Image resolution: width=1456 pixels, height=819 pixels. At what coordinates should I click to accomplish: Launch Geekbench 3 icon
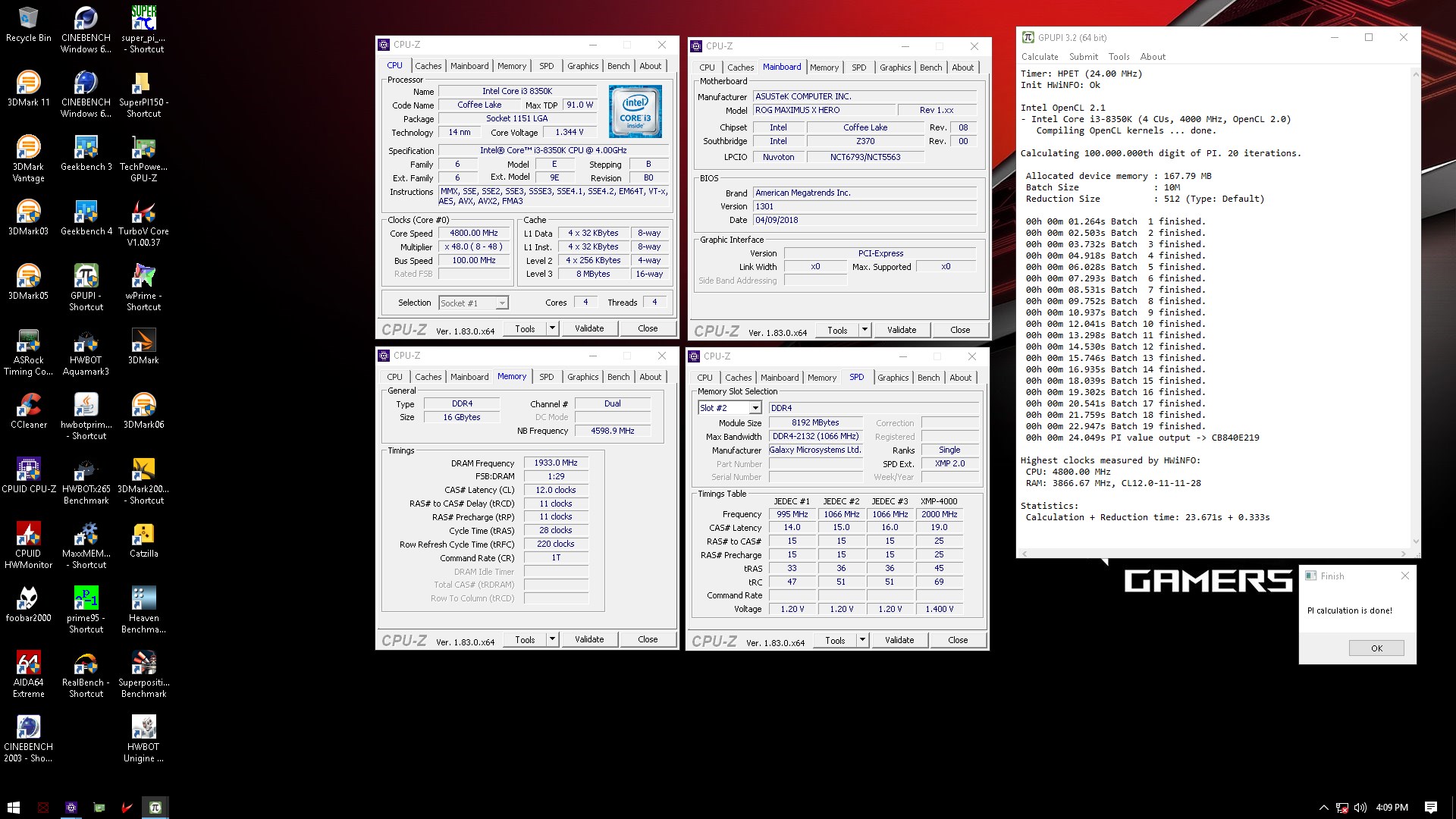86,154
